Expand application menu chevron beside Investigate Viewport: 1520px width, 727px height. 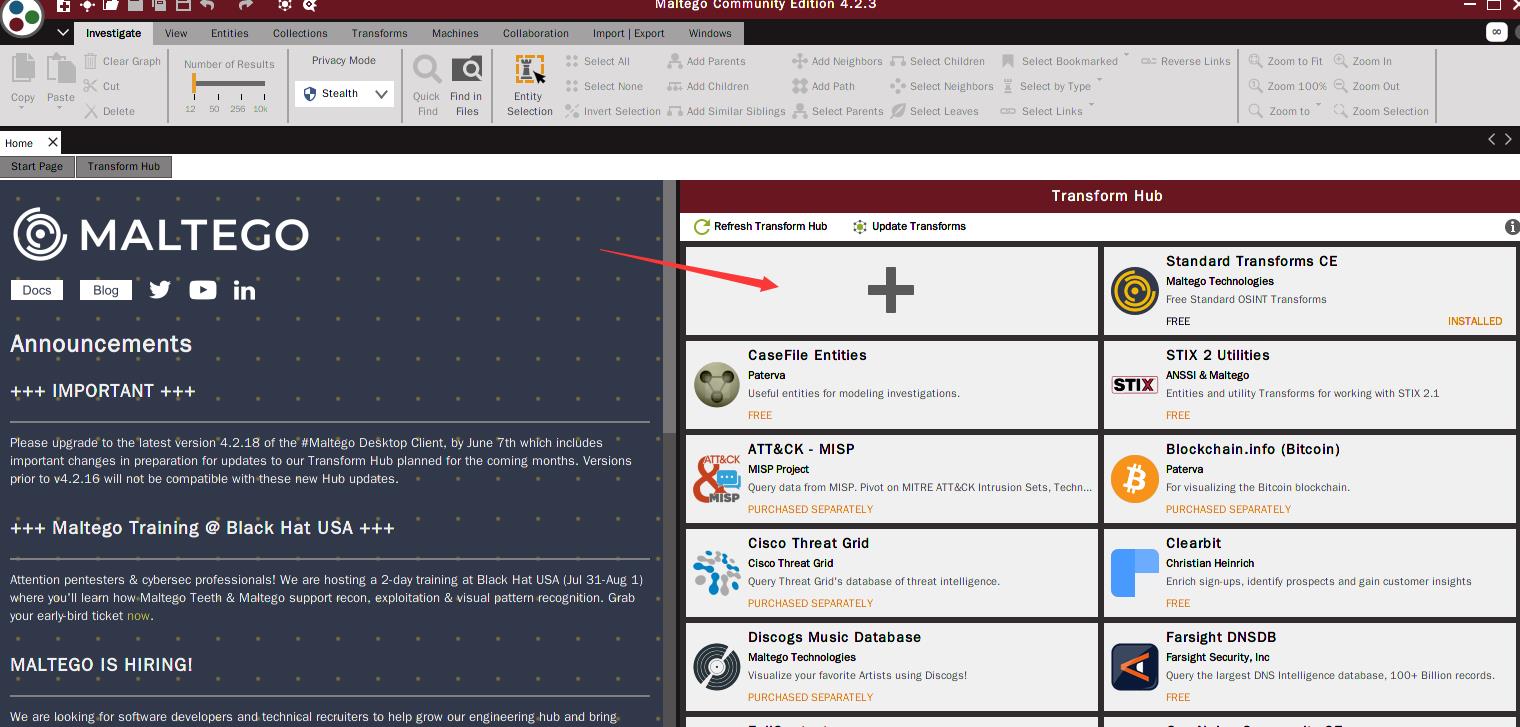click(63, 33)
